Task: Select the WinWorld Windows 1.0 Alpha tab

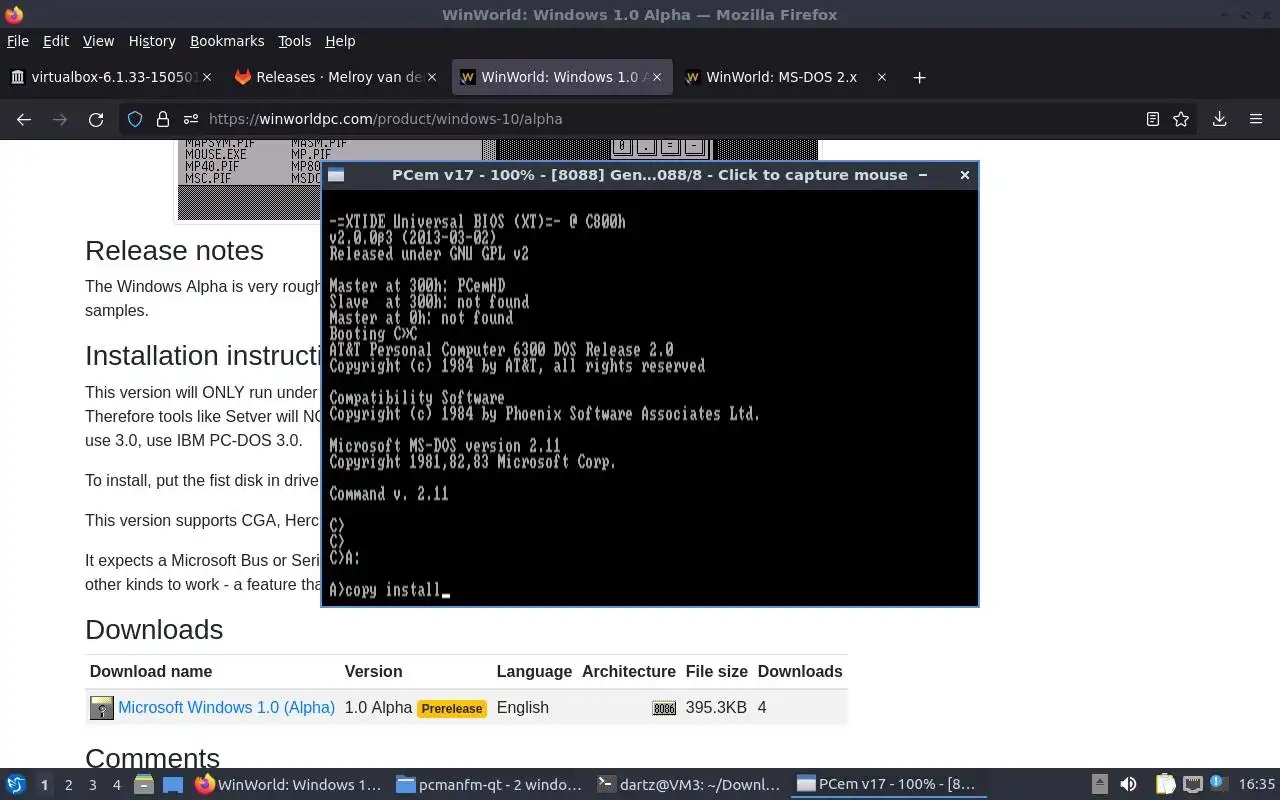Action: tap(562, 77)
